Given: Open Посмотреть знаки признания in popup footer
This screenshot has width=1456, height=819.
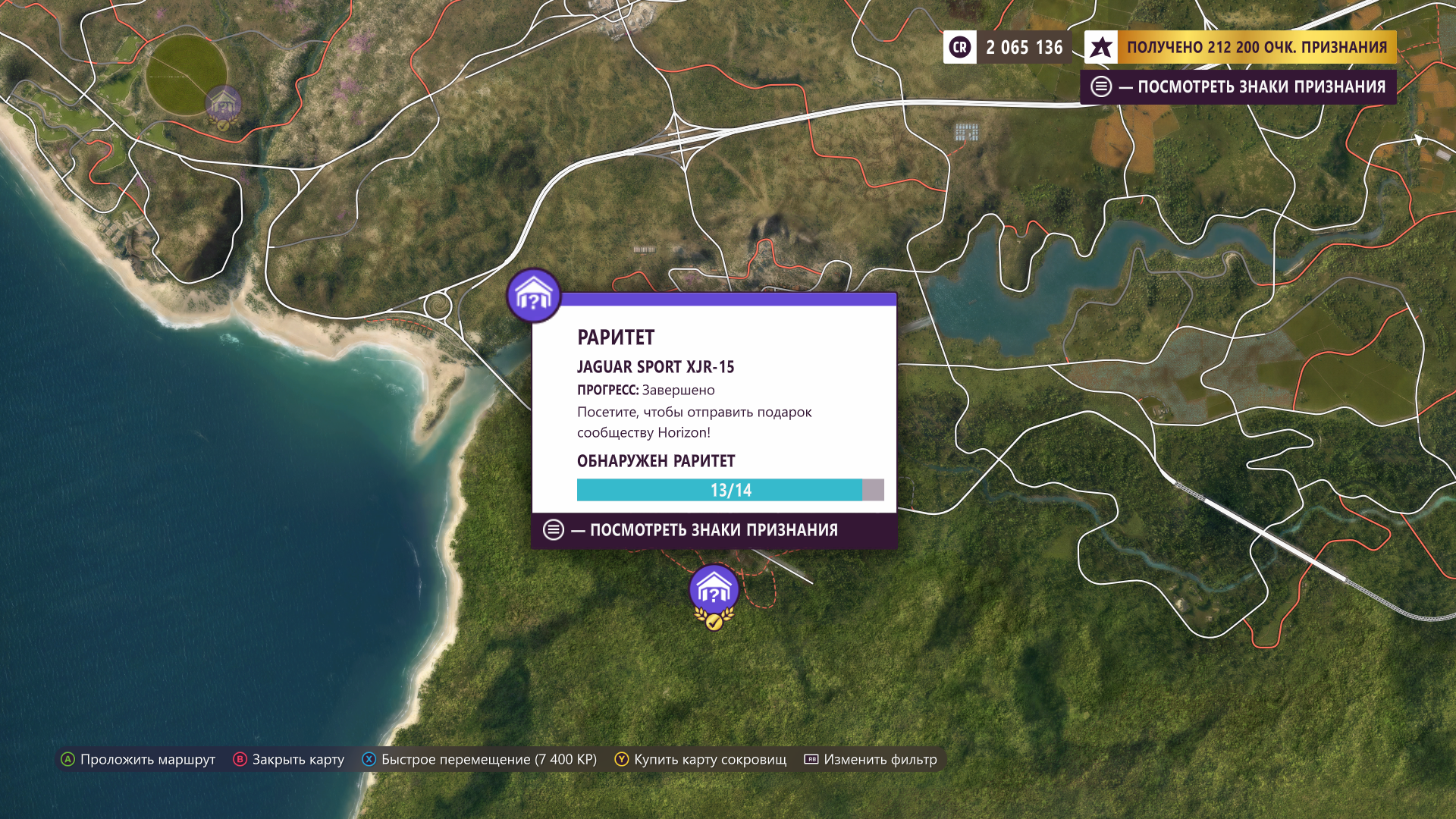Looking at the screenshot, I should (x=714, y=529).
